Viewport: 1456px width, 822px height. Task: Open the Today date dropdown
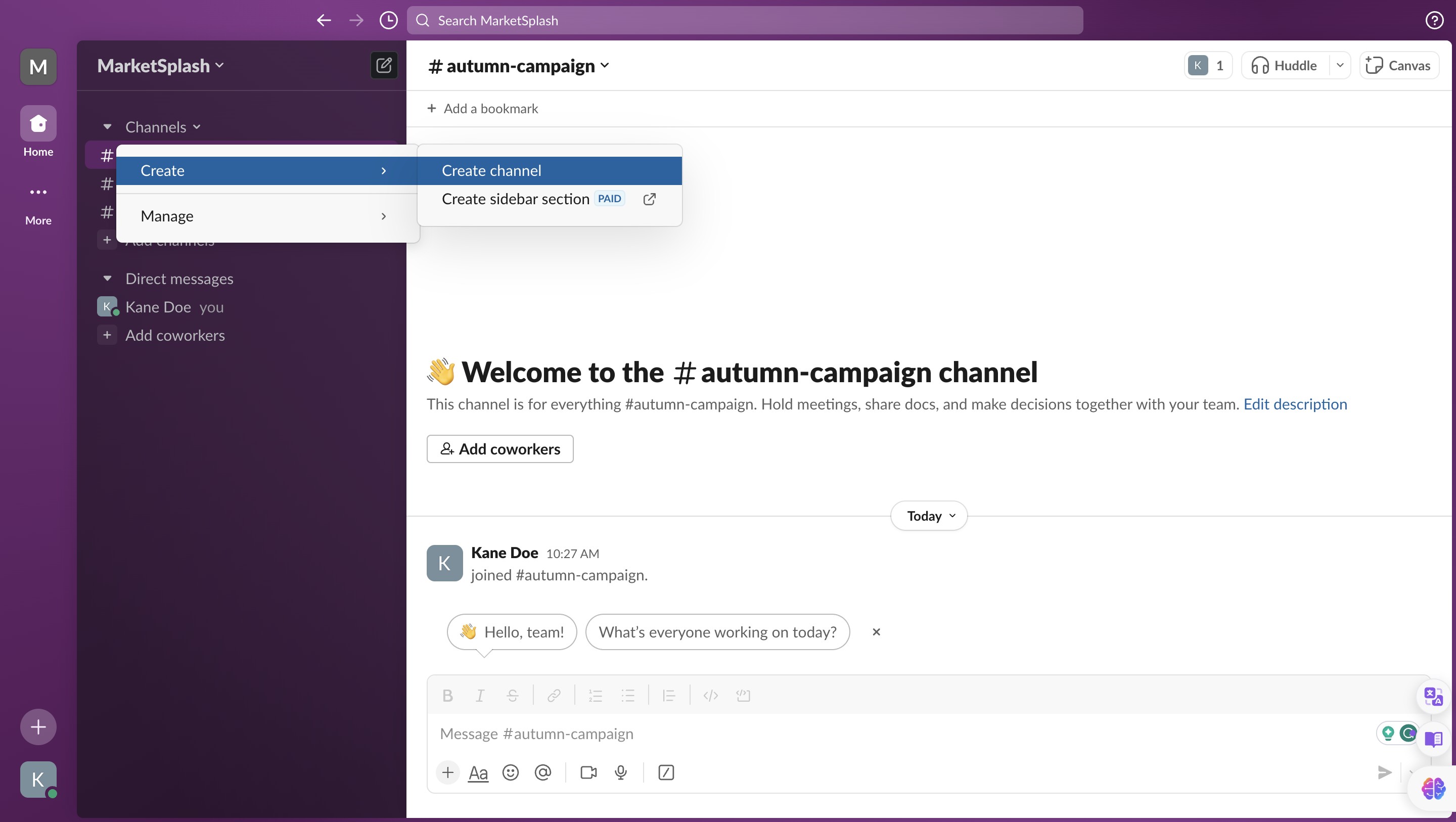(x=929, y=516)
